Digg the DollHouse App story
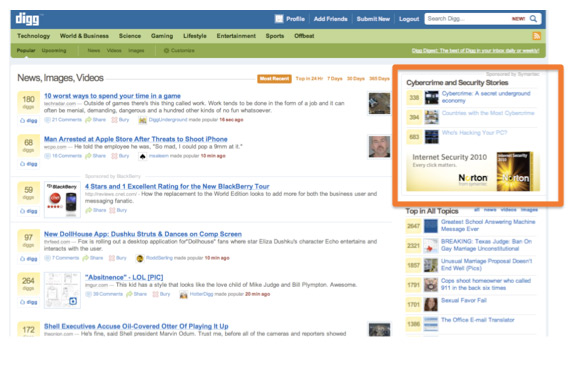Image resolution: width=574 pixels, height=374 pixels. pos(29,259)
